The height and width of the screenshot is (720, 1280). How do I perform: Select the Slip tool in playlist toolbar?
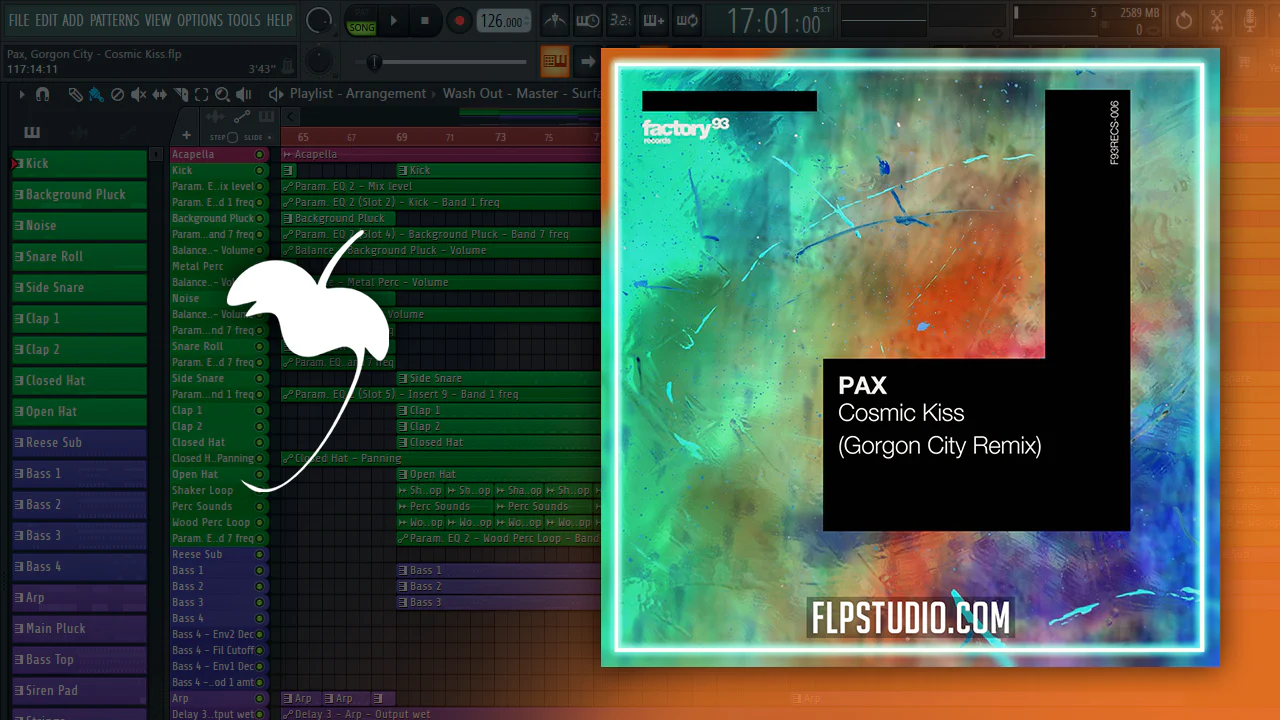(x=160, y=94)
